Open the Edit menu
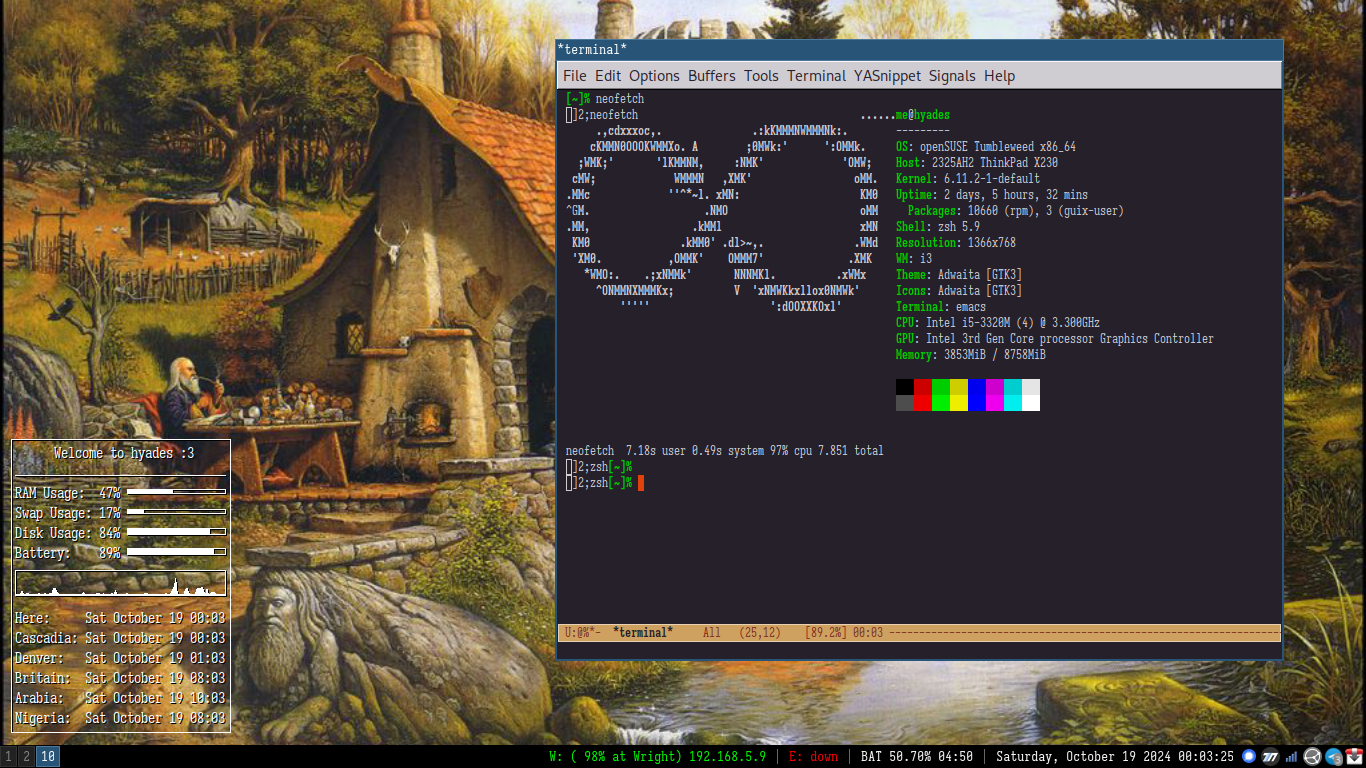This screenshot has height=768, width=1366. (608, 76)
